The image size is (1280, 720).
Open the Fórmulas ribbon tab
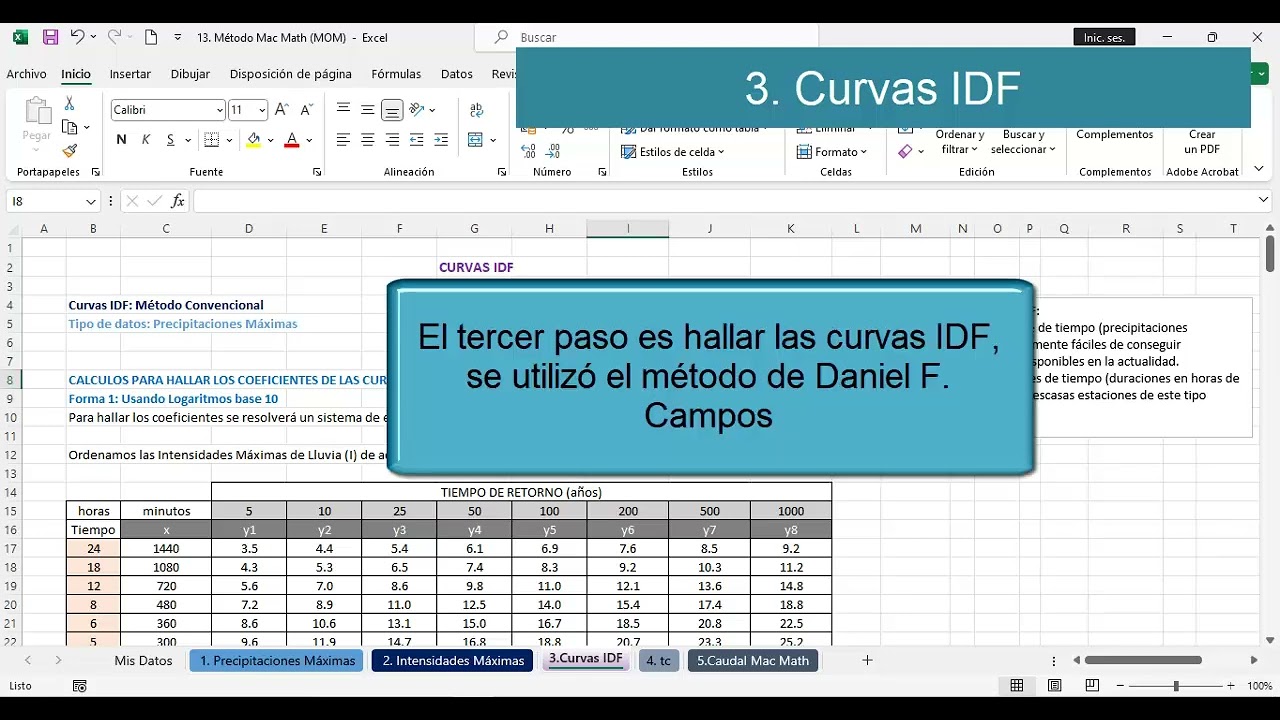[396, 74]
